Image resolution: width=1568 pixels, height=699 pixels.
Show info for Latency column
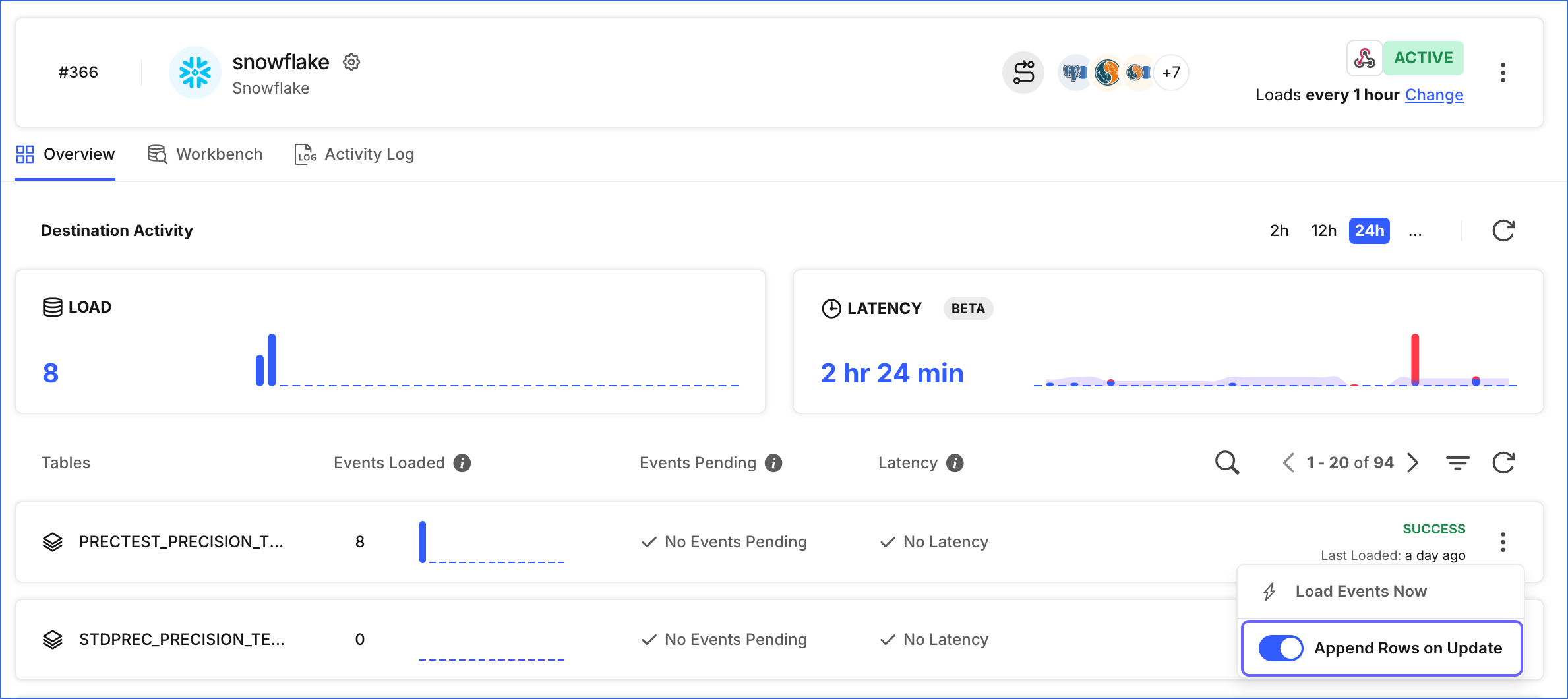(955, 463)
